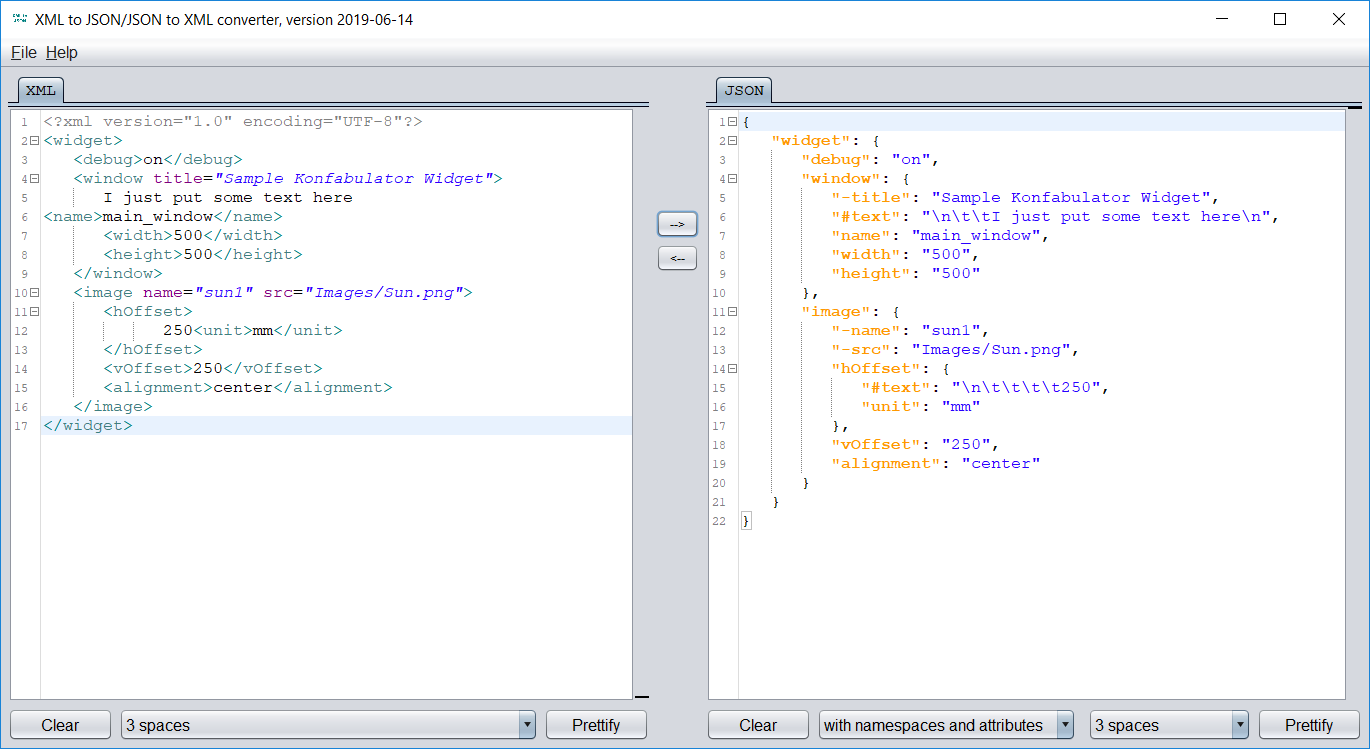The height and width of the screenshot is (749, 1370).
Task: Collapse the window element fold in XML editor
Action: coord(34,179)
